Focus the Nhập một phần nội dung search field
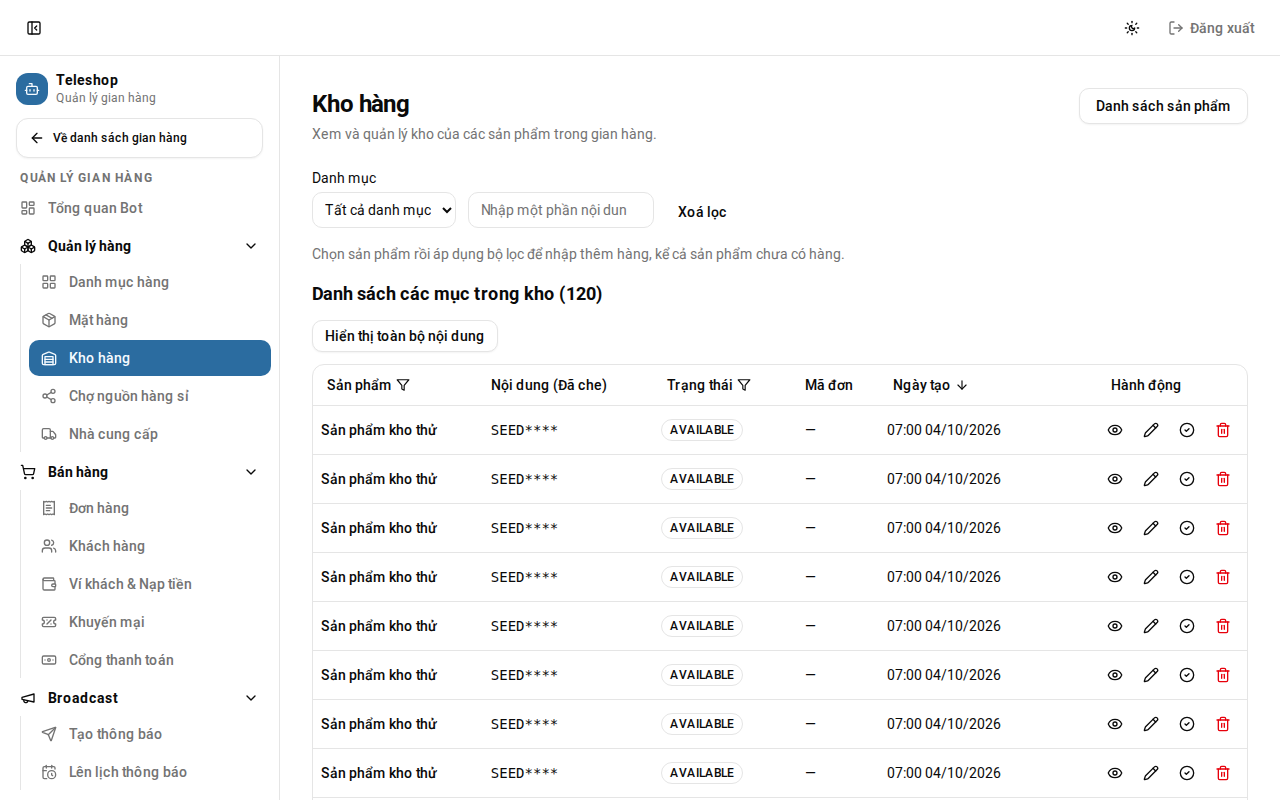This screenshot has width=1280, height=800. 561,210
